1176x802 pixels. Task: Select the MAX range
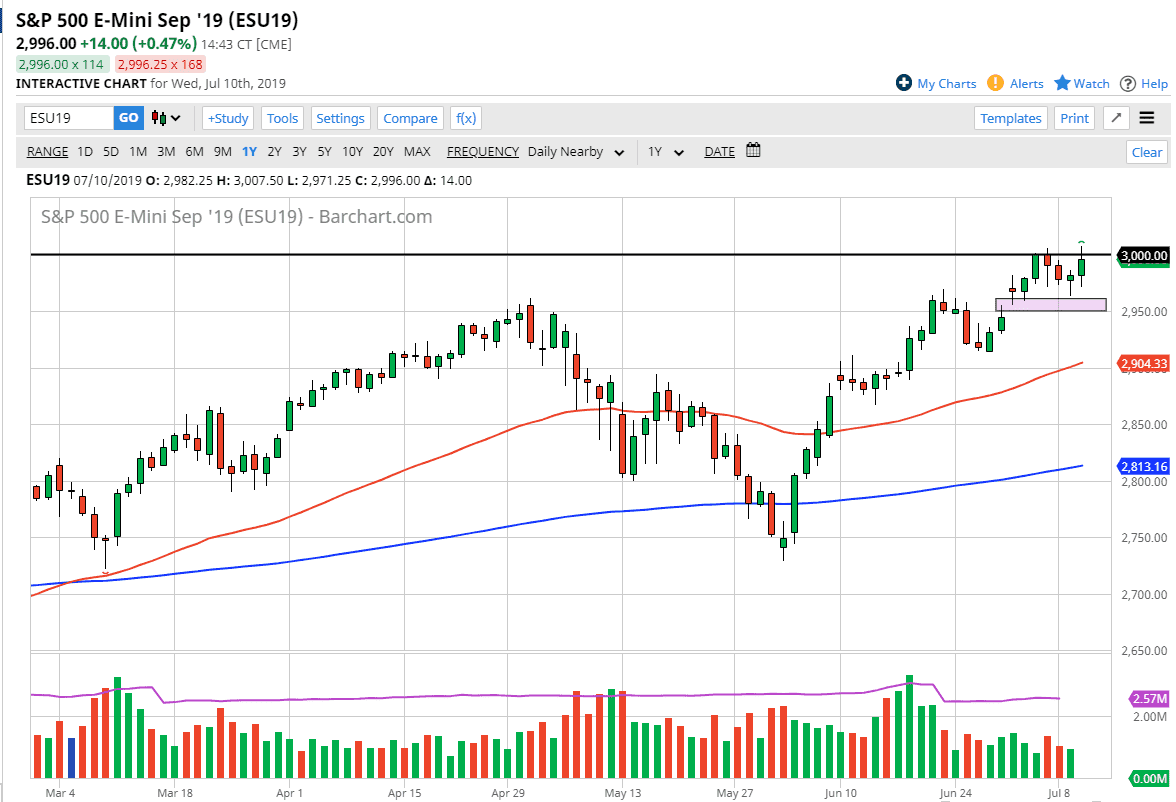pos(417,152)
